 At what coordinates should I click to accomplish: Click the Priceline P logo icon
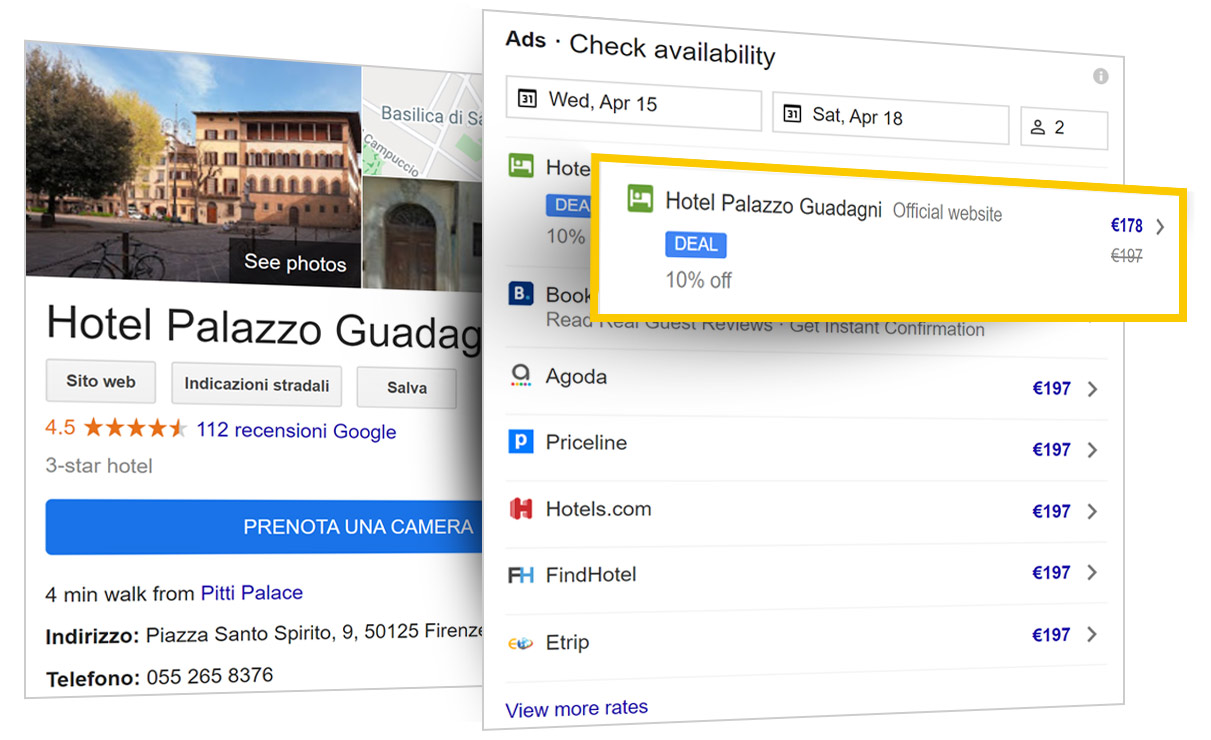[520, 441]
